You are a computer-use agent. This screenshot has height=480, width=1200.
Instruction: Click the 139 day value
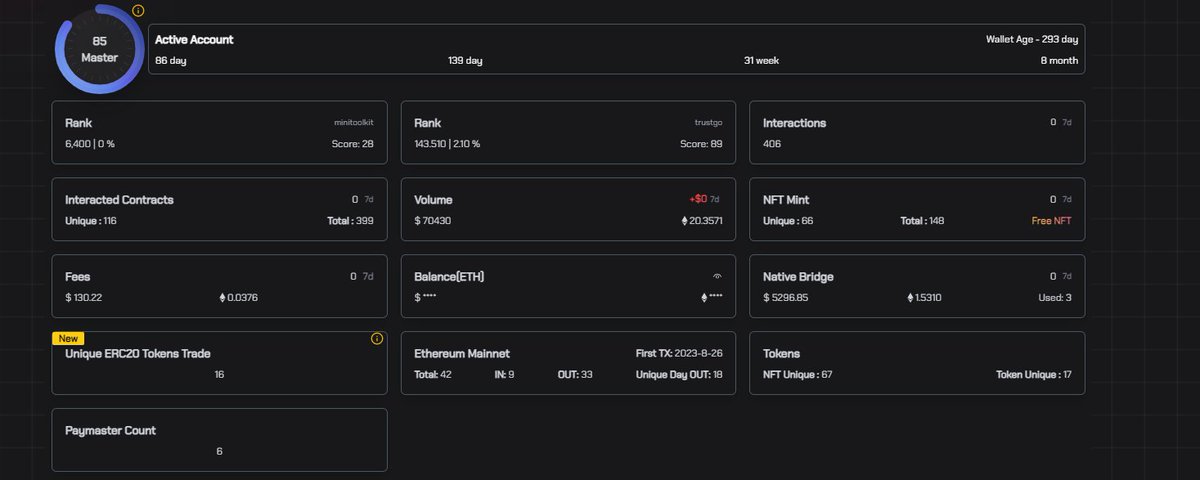point(465,60)
